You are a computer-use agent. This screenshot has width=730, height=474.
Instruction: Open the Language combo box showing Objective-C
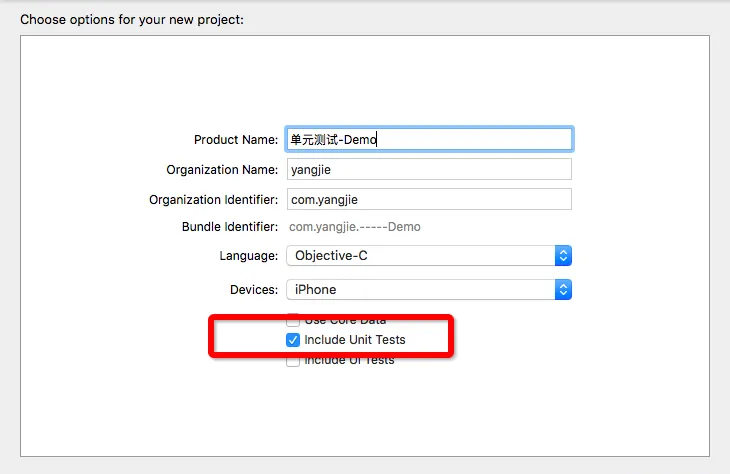[429, 256]
